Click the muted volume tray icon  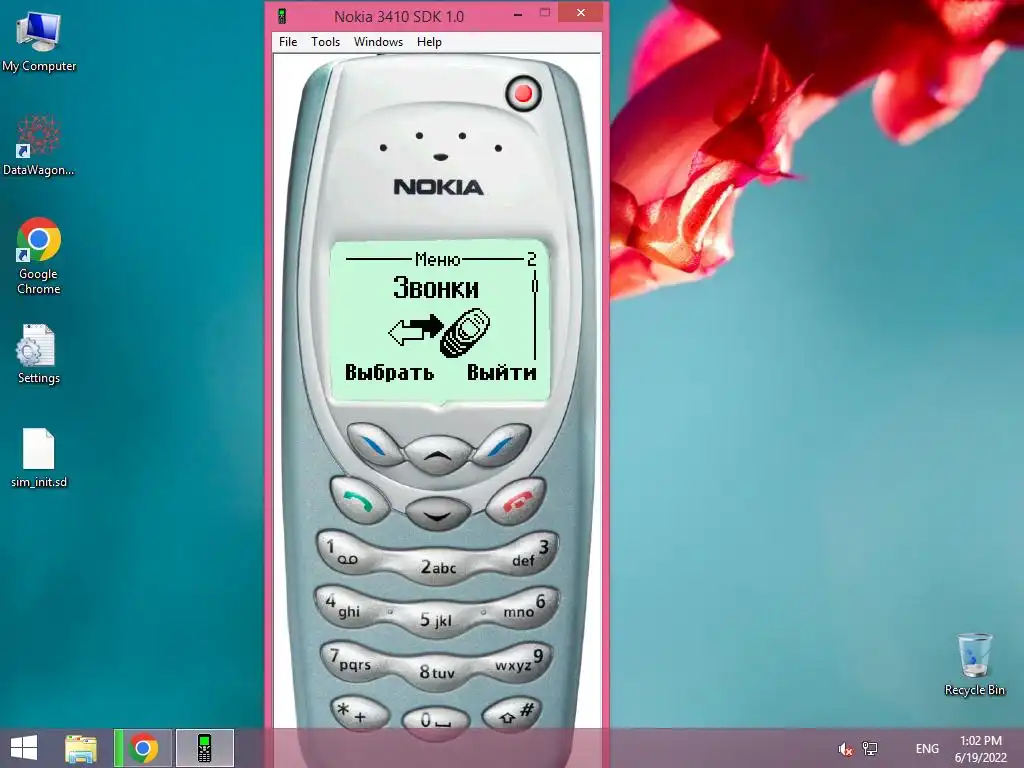[x=846, y=749]
